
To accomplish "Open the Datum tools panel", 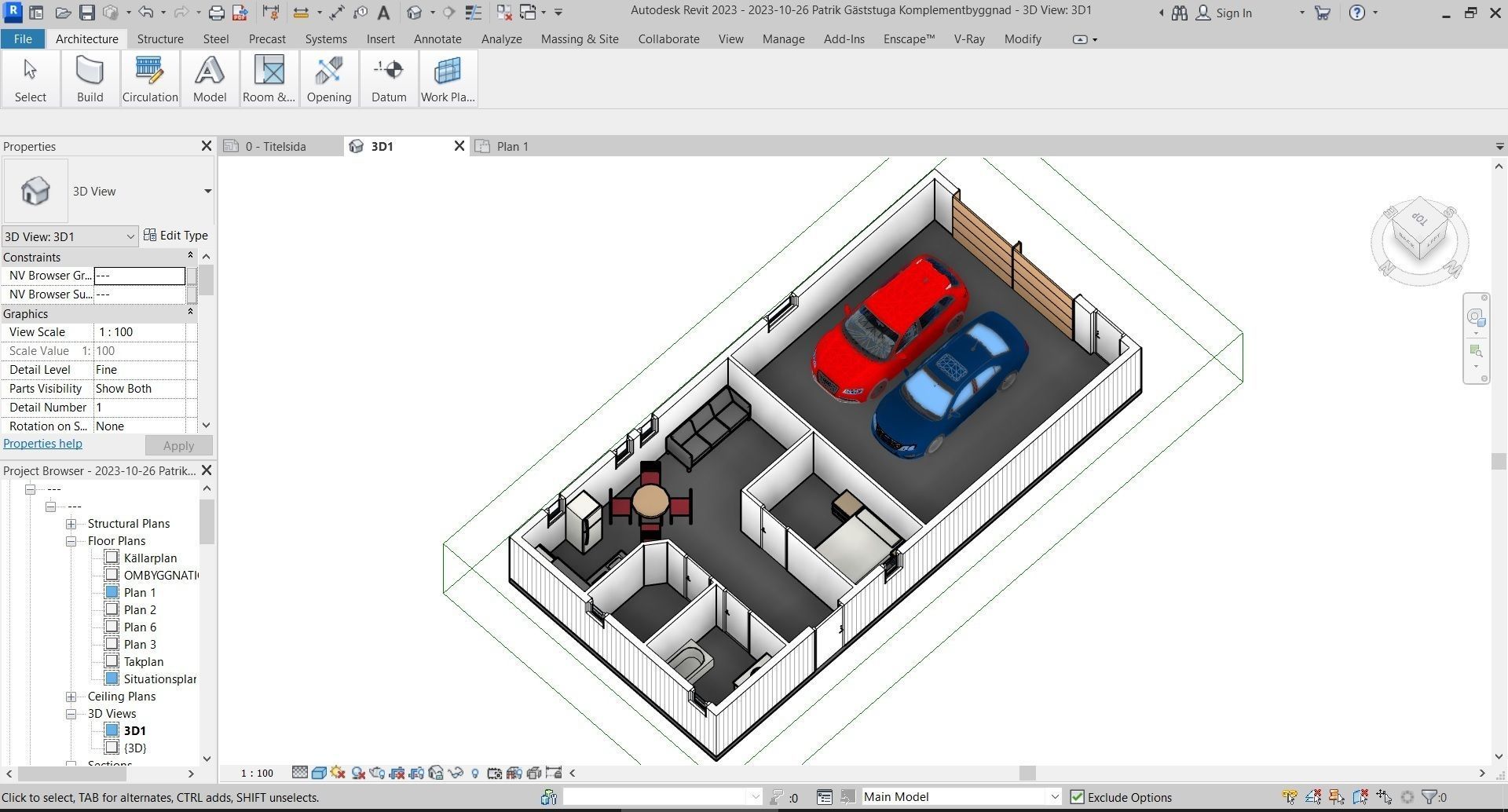I will [389, 79].
